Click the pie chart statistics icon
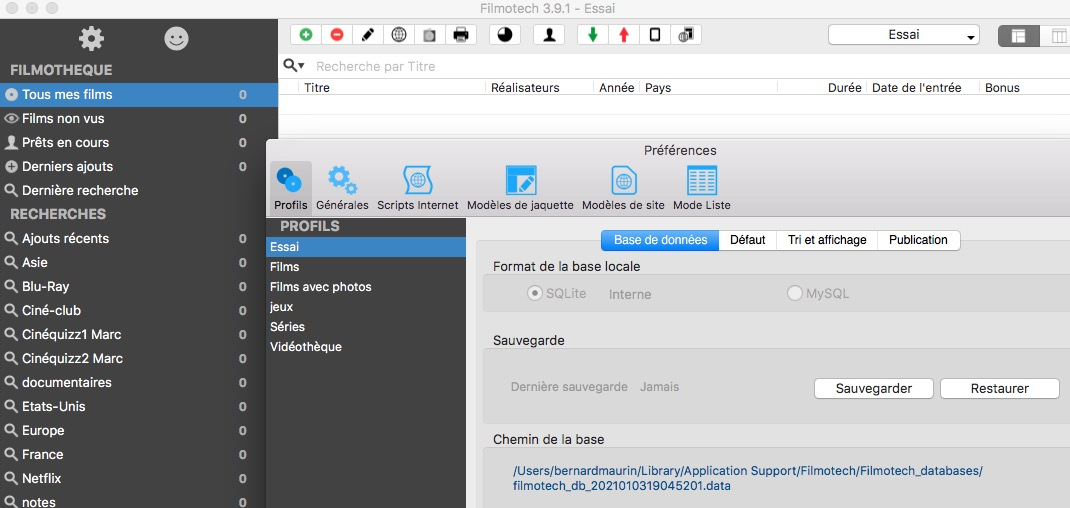The width and height of the screenshot is (1070, 508). (x=505, y=35)
